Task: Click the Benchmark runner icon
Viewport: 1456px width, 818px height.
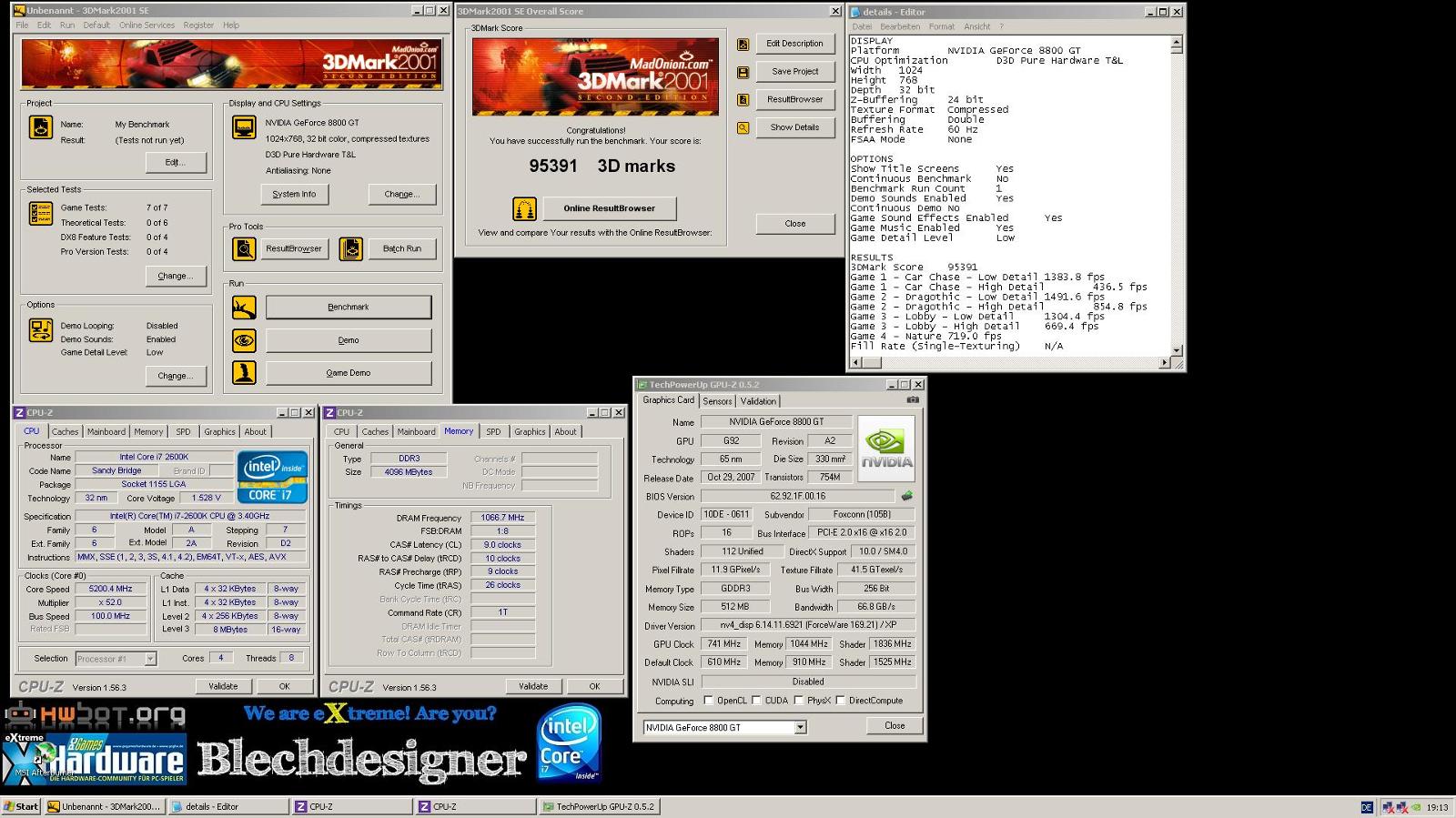Action: pos(244,308)
